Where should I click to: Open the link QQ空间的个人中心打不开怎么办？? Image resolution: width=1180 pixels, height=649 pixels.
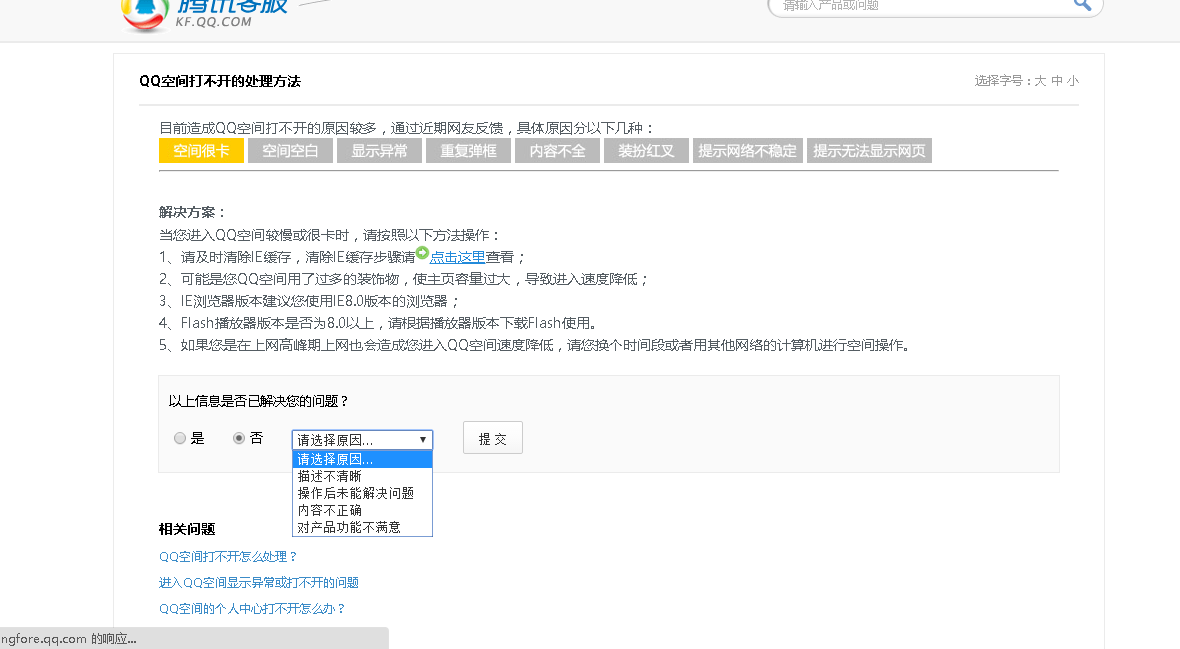tap(252, 608)
